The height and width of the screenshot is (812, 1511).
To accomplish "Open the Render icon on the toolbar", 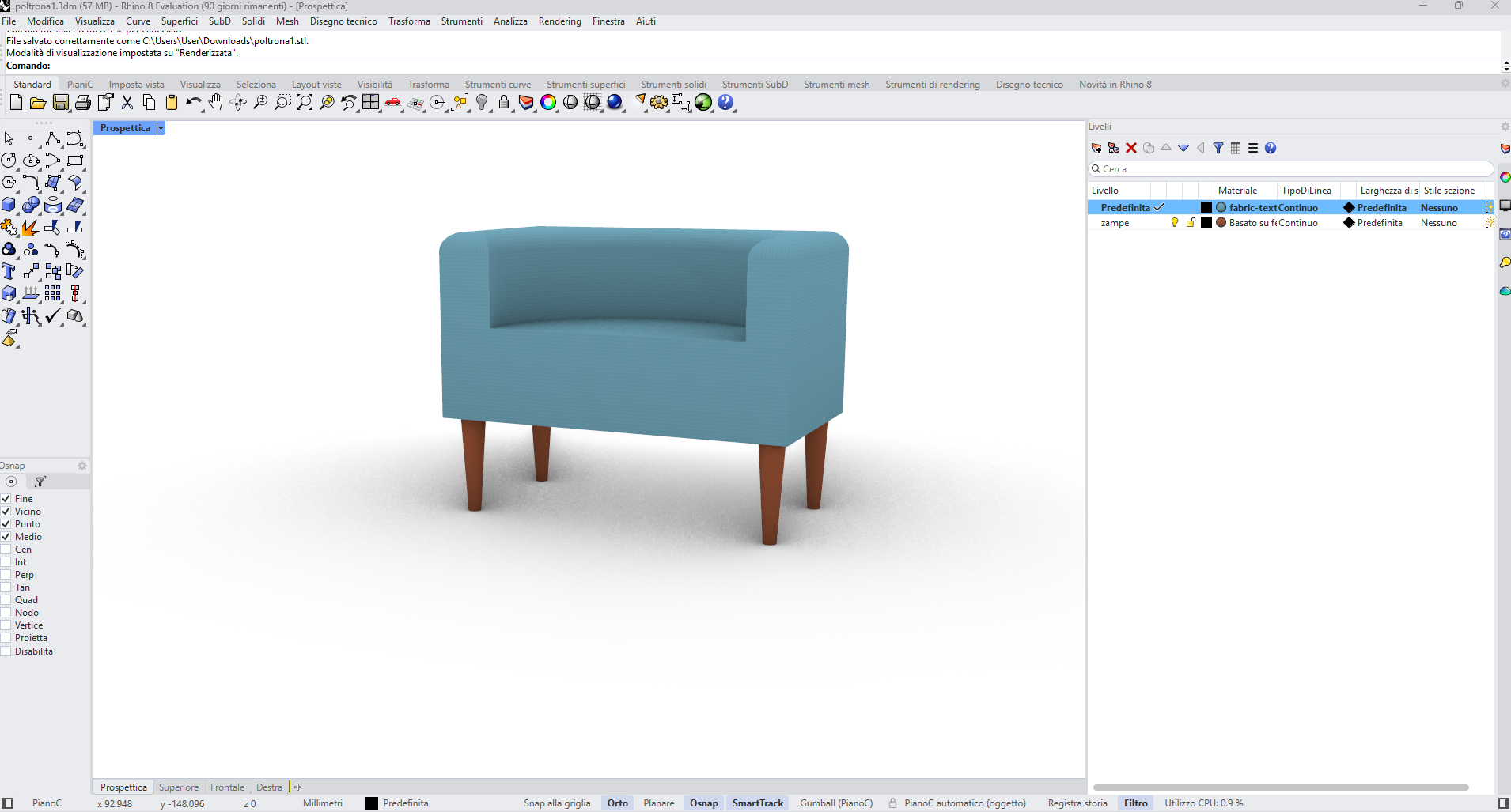I will coord(616,103).
